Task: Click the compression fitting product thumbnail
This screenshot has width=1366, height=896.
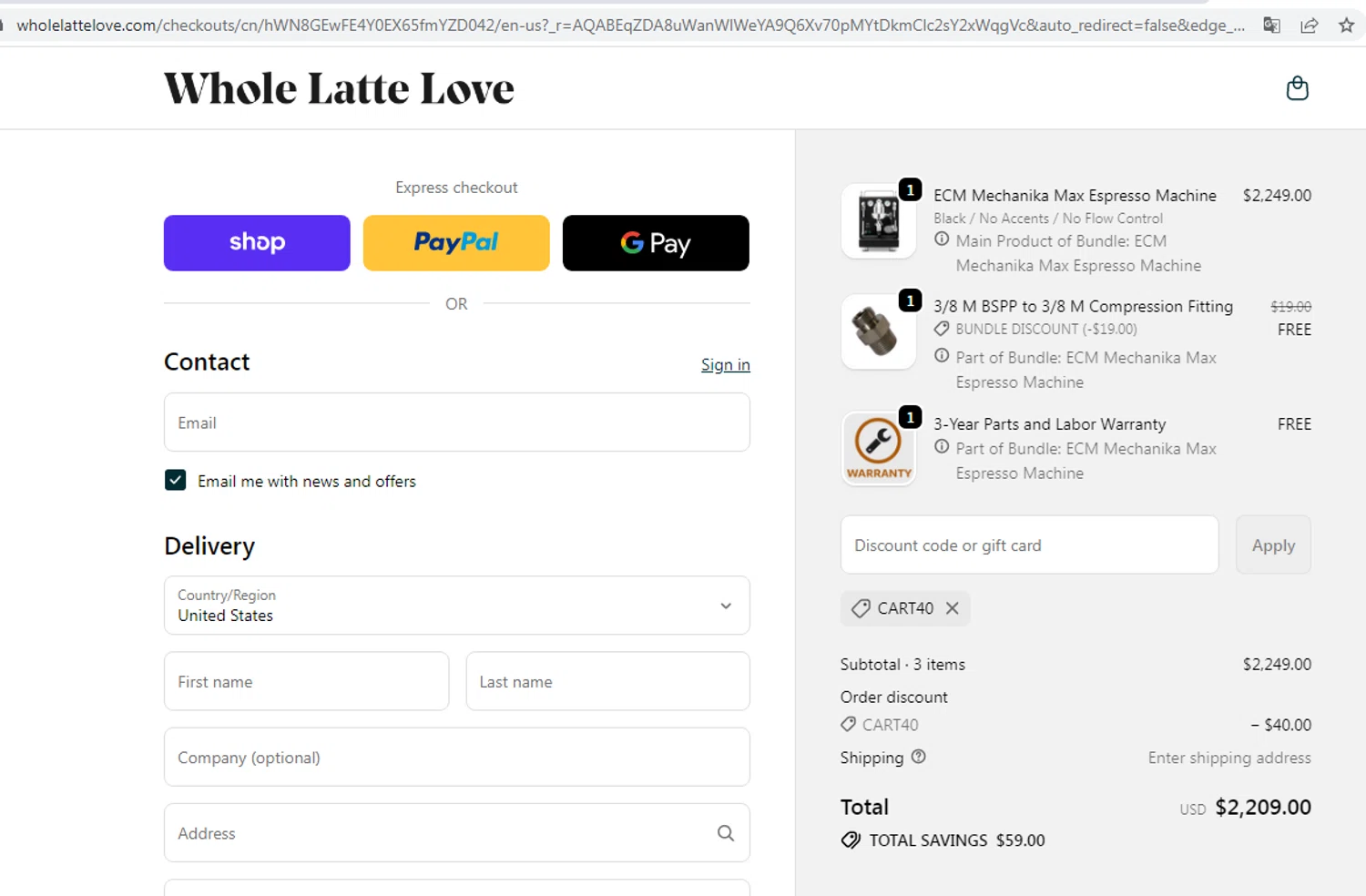Action: point(879,331)
